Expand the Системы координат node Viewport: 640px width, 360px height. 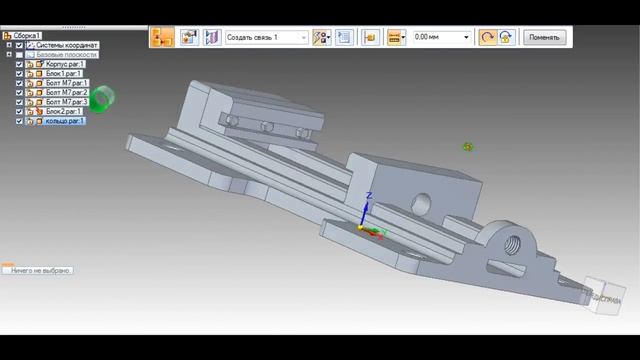coord(9,45)
